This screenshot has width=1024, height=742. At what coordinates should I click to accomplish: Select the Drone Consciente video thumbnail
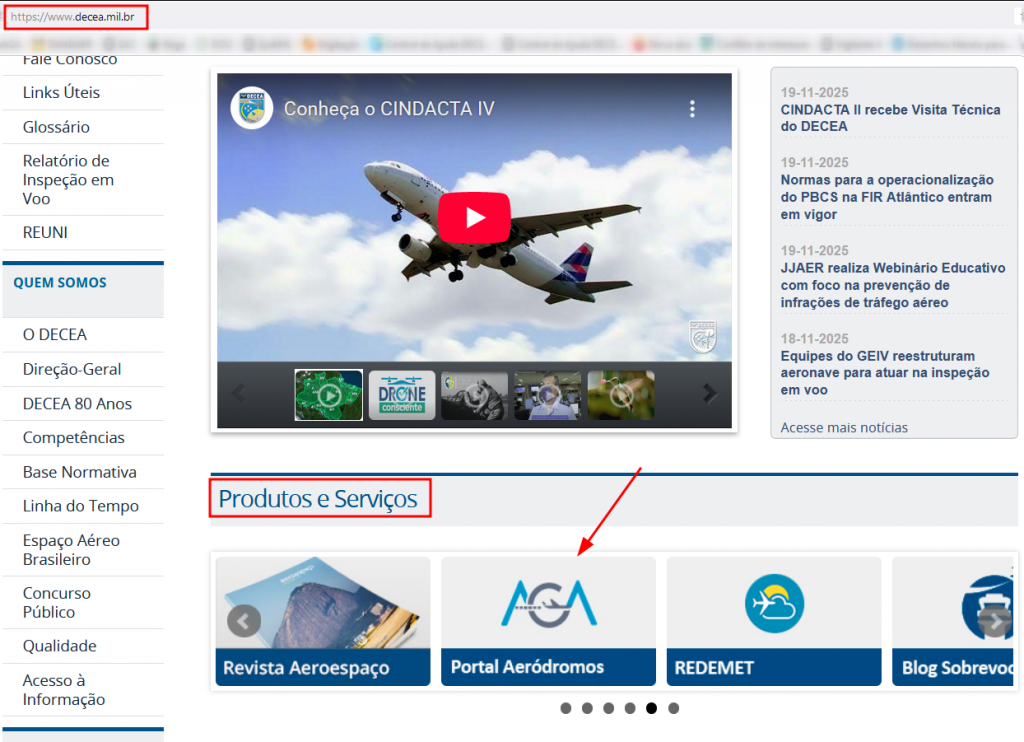click(x=402, y=395)
